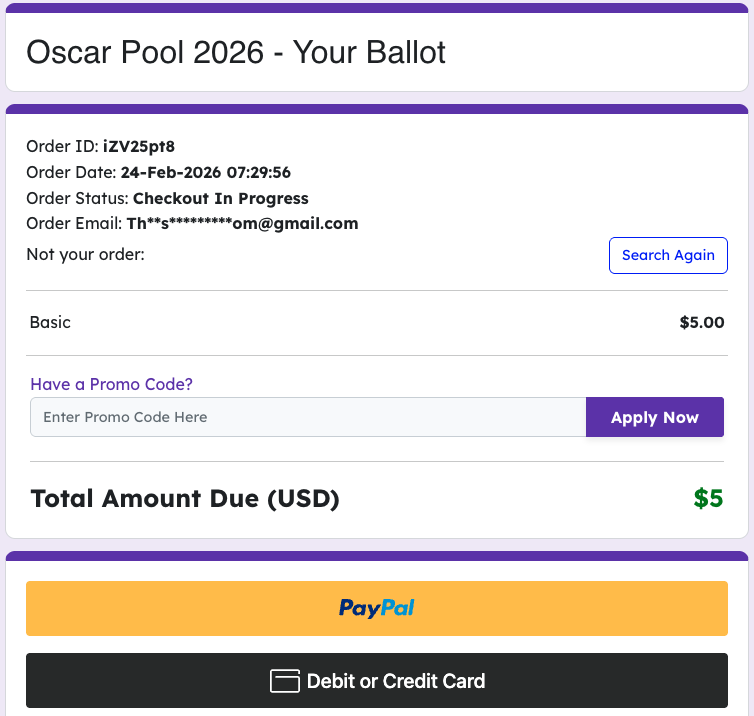
Task: Click the Checkout In Progress status text
Action: 221,198
